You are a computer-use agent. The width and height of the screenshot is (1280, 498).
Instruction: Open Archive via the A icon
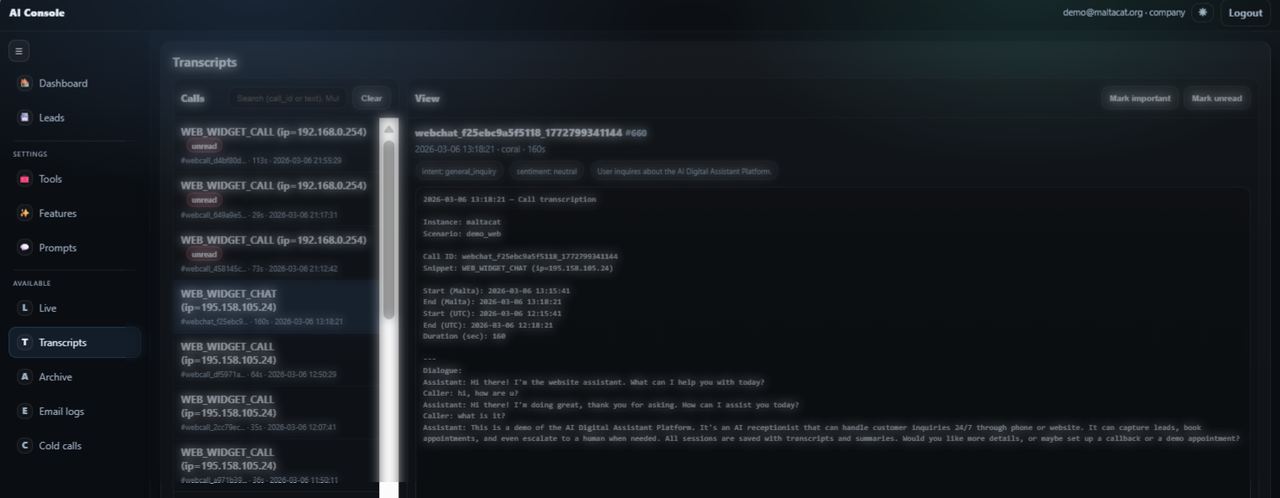point(25,377)
